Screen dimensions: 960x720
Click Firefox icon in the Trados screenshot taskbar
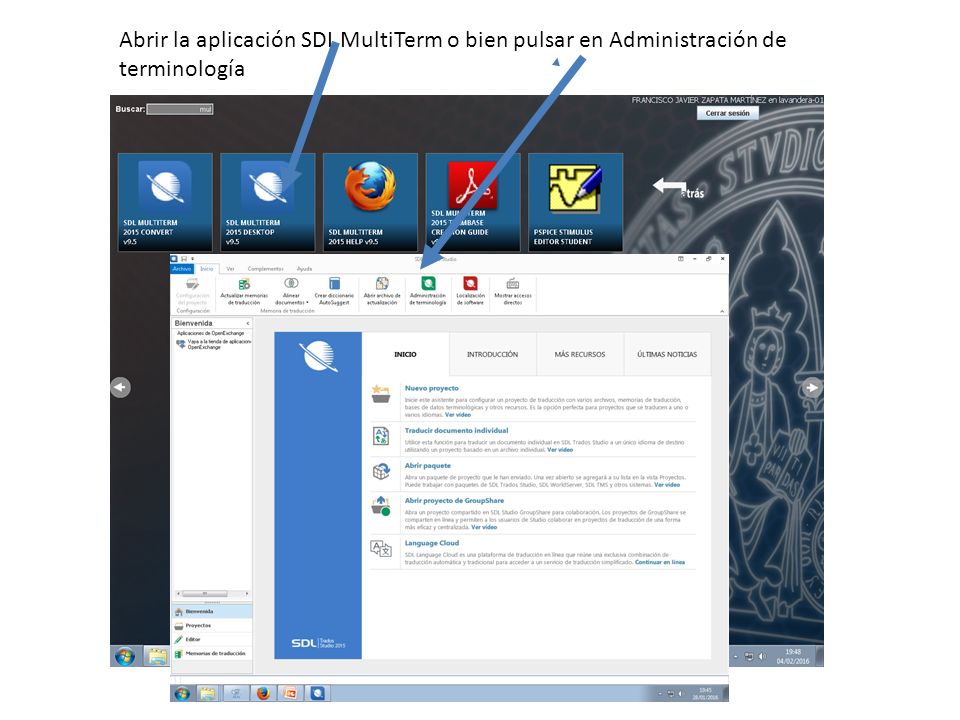(x=263, y=693)
